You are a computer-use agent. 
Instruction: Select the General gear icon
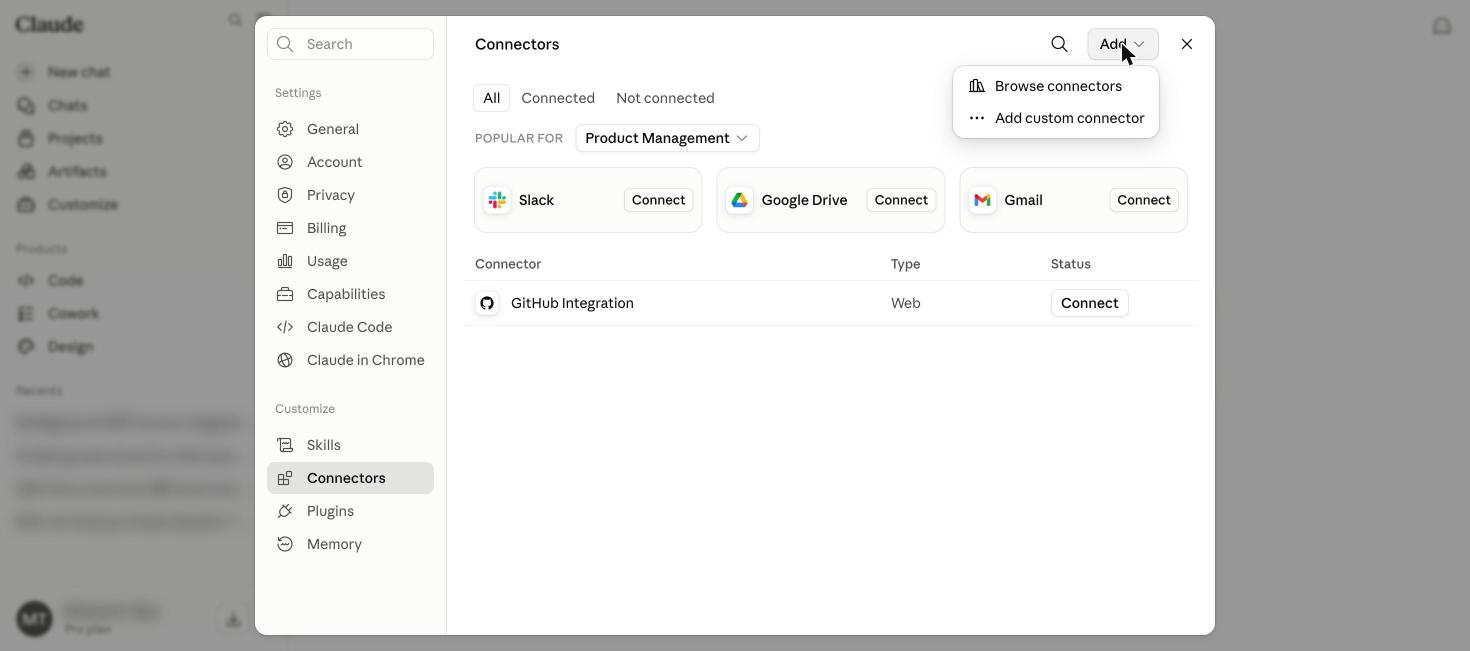[285, 129]
